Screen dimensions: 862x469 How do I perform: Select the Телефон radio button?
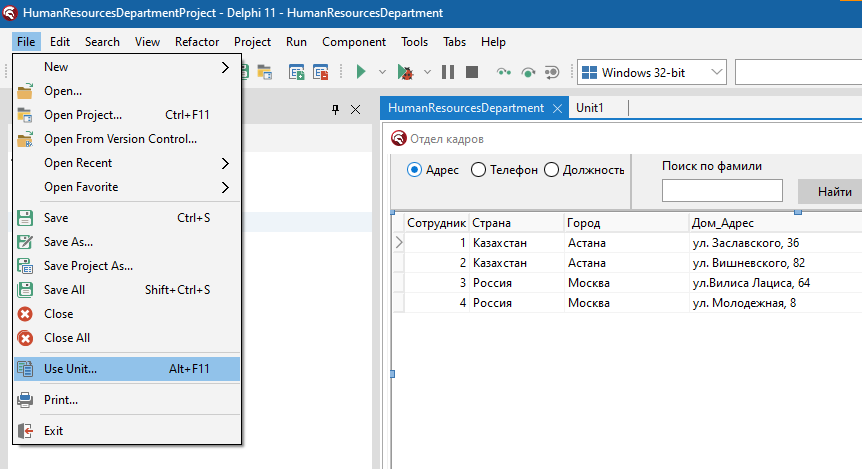pos(478,170)
